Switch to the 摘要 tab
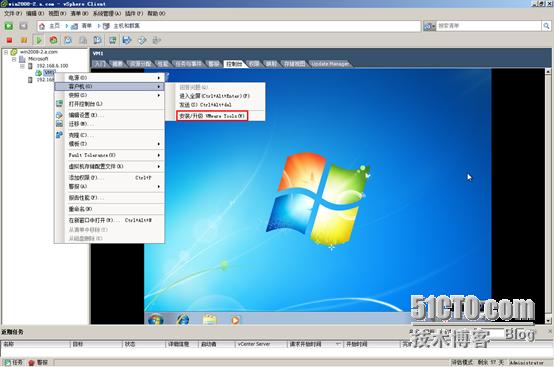Viewport: 554px width, 367px height. click(x=118, y=64)
